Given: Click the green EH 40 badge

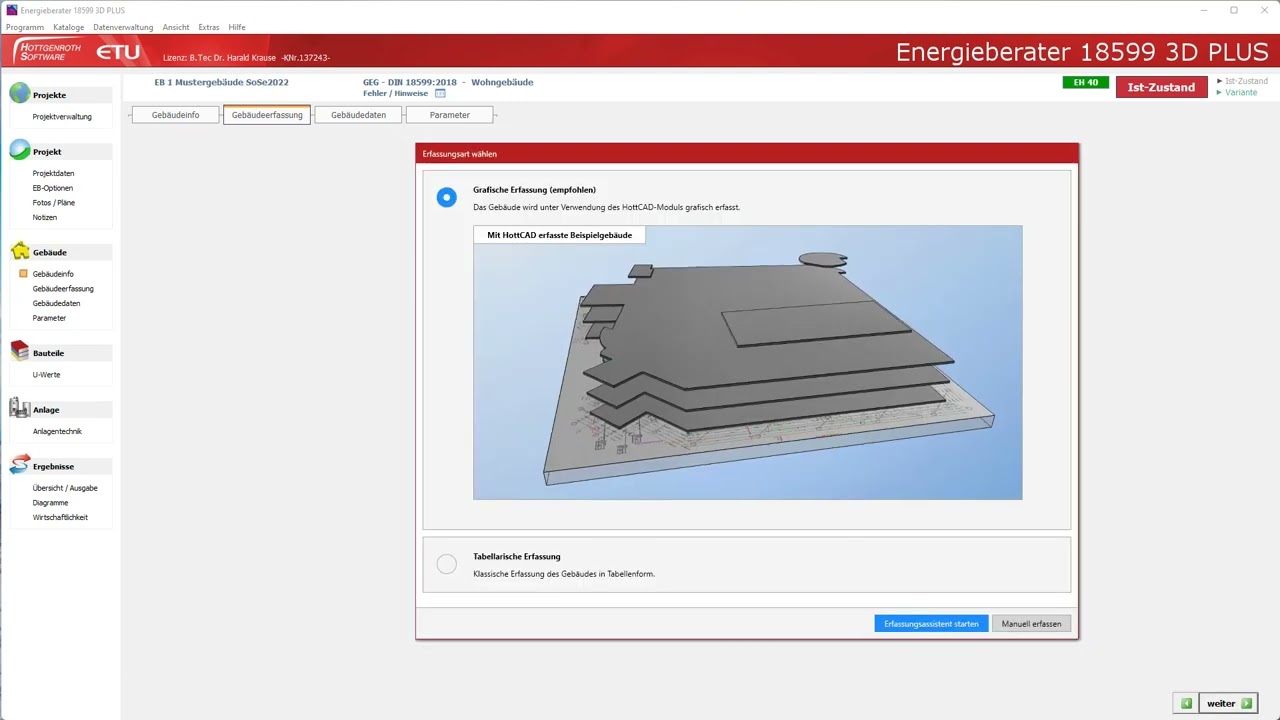Looking at the screenshot, I should pos(1086,83).
